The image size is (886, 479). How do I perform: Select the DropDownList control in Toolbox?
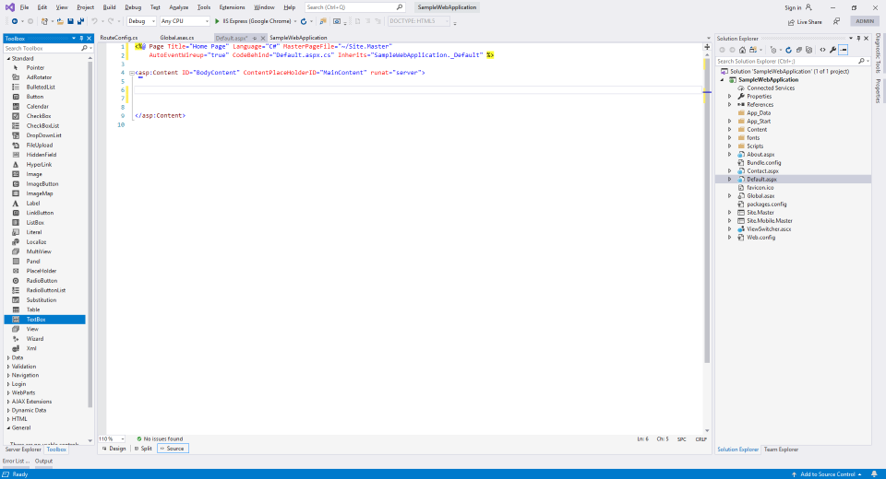(45, 135)
